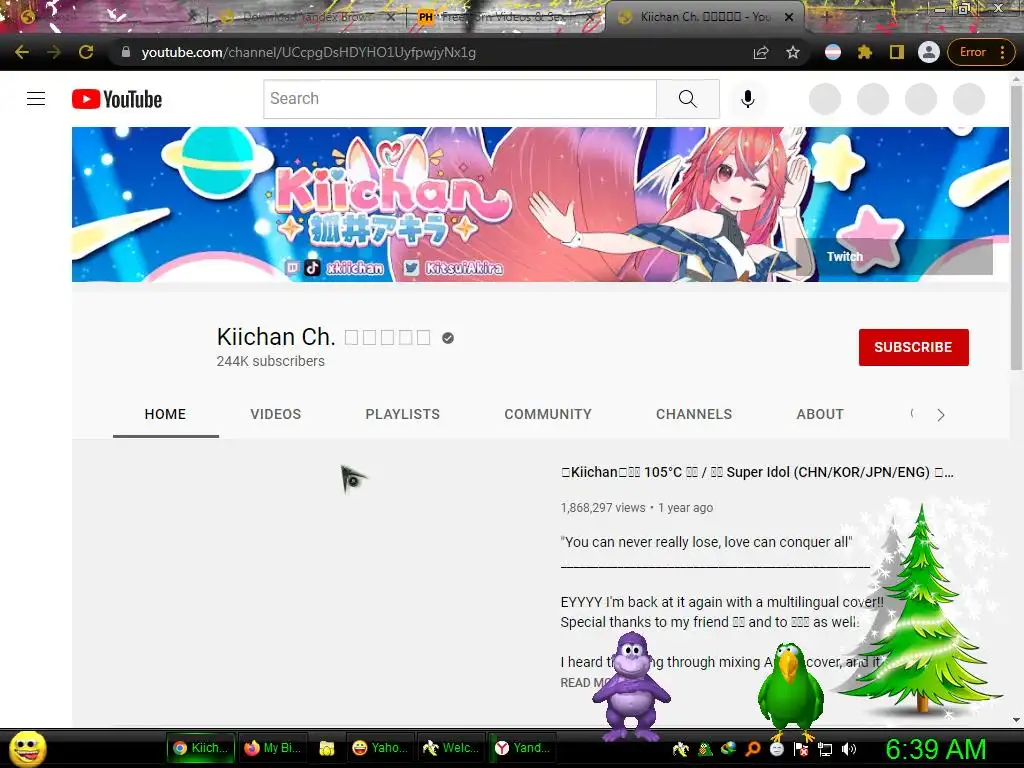
Task: Open the Extensions puzzle piece menu
Action: [865, 52]
